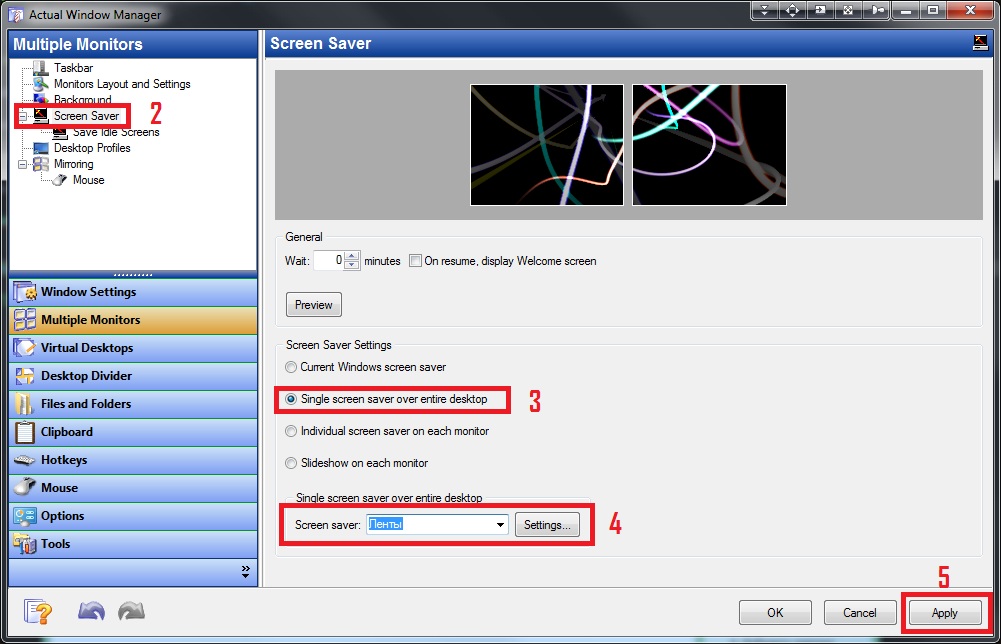Open the Mouse section in sidebar
Image resolution: width=1001 pixels, height=644 pixels.
click(133, 488)
